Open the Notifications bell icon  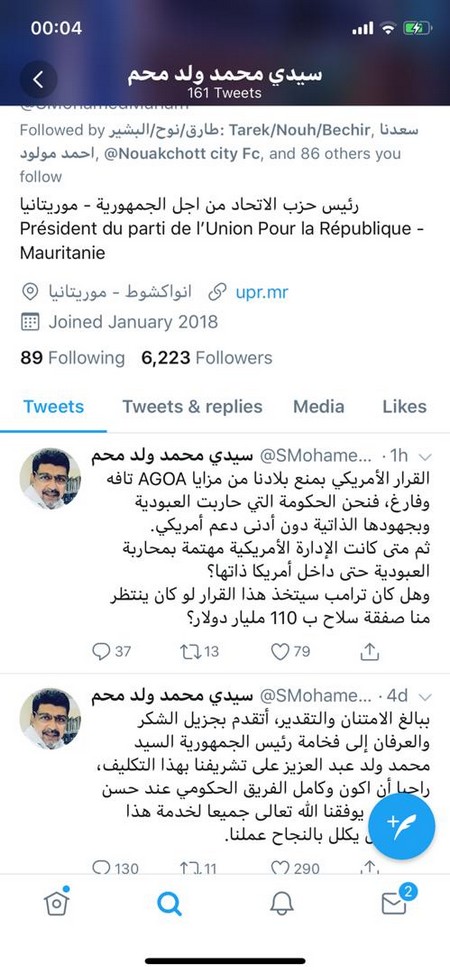tap(282, 904)
